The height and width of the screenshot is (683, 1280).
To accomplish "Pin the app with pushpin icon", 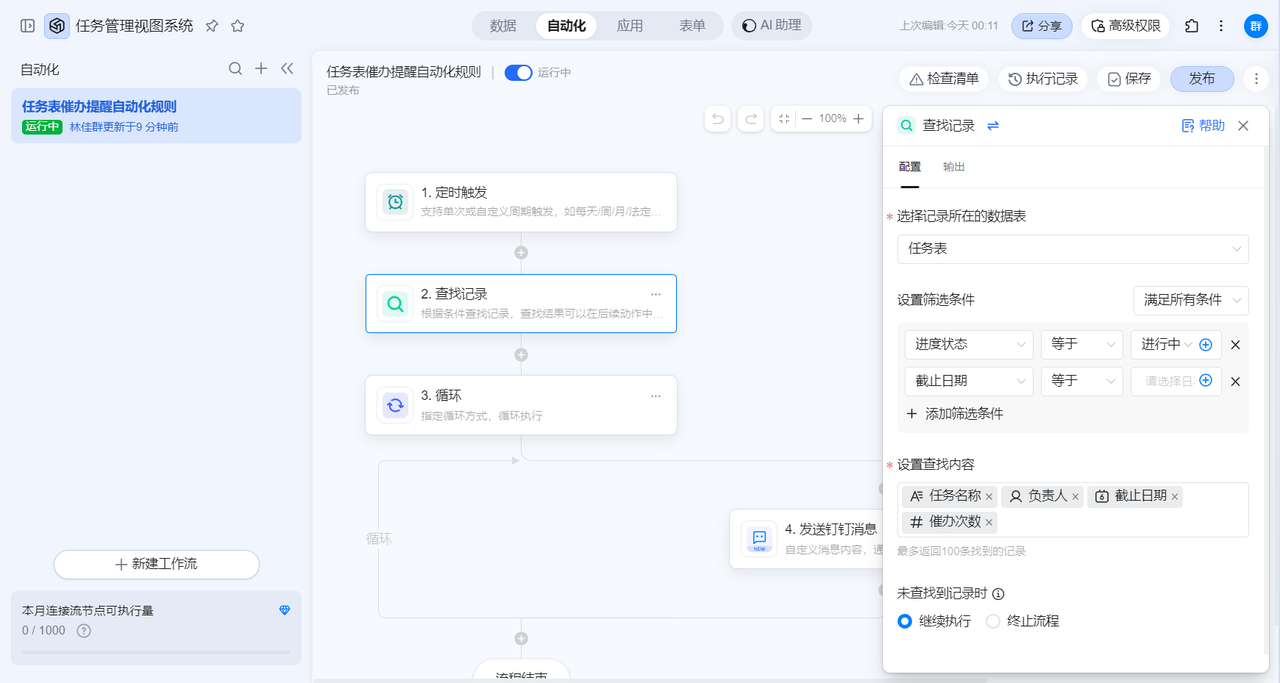I will [212, 26].
